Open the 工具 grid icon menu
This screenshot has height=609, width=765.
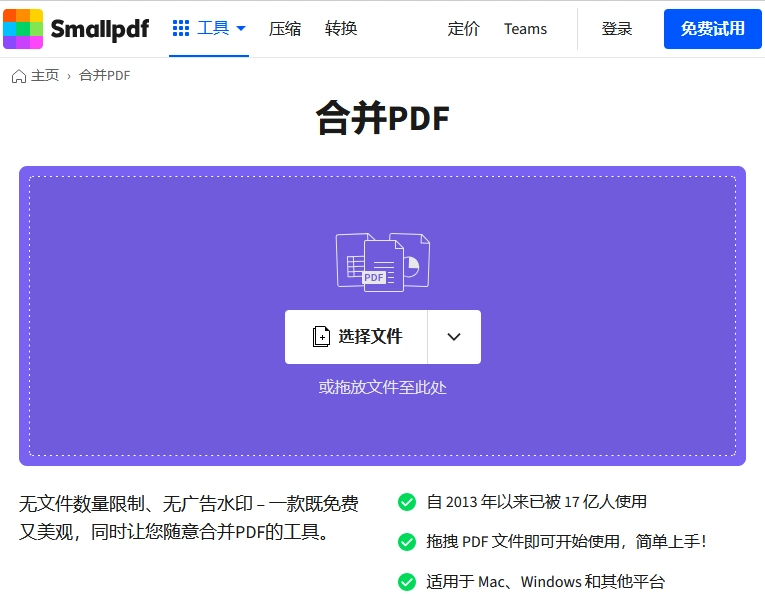coord(181,28)
